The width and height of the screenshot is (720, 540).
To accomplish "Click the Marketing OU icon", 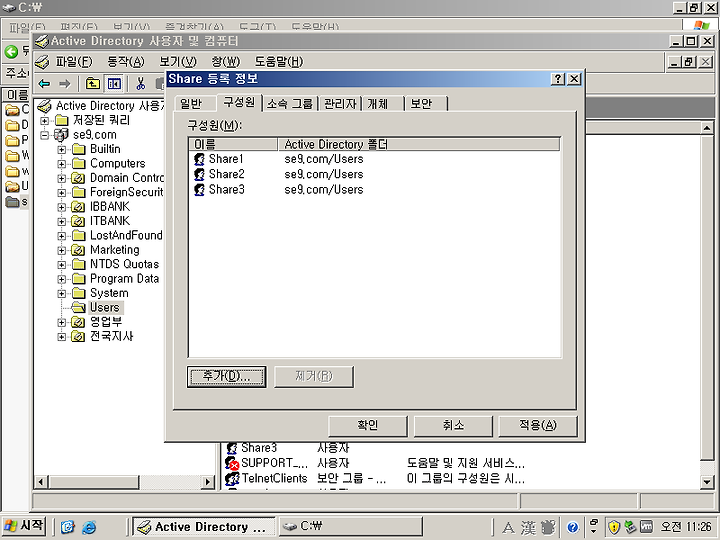I will 78,250.
